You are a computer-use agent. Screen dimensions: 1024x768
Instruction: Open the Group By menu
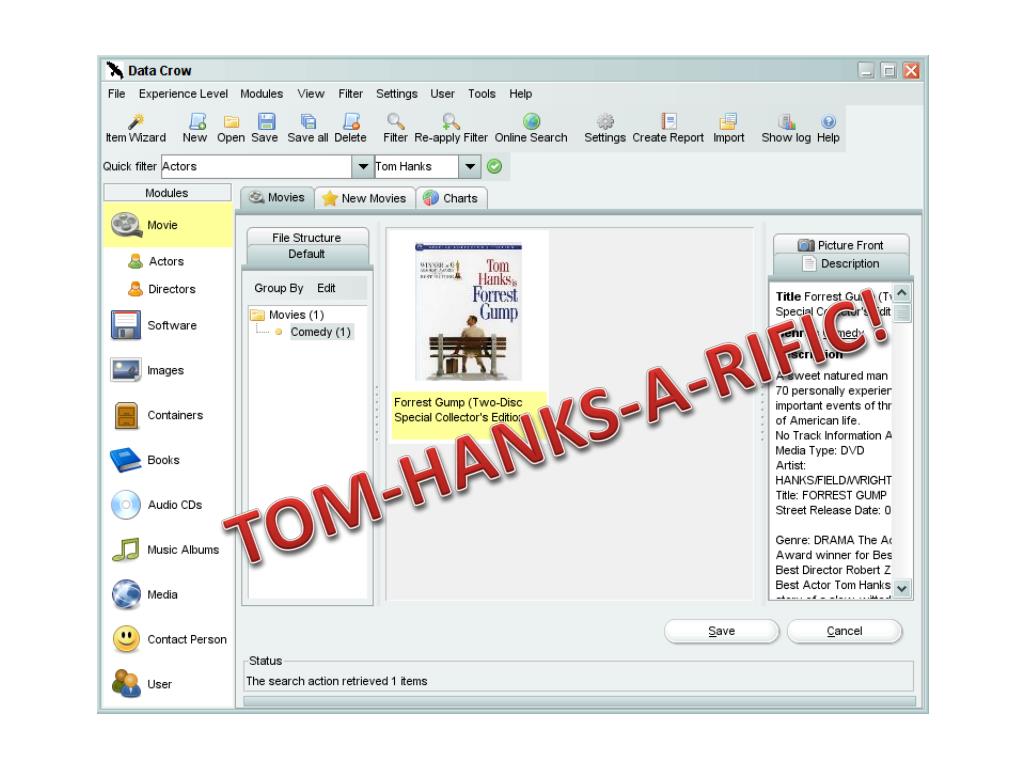coord(279,288)
